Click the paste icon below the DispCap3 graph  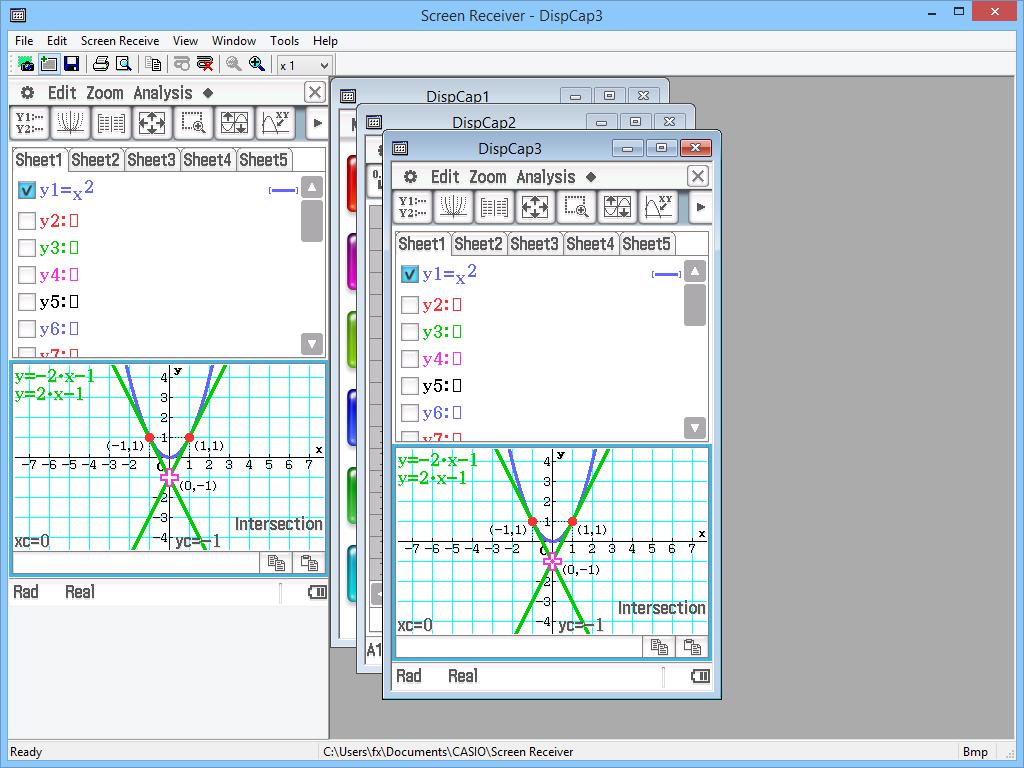[692, 647]
